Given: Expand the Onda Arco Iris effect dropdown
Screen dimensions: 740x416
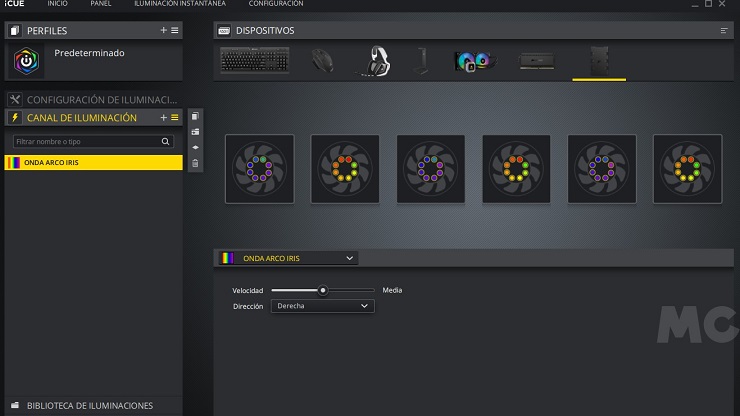Looking at the screenshot, I should (x=349, y=258).
